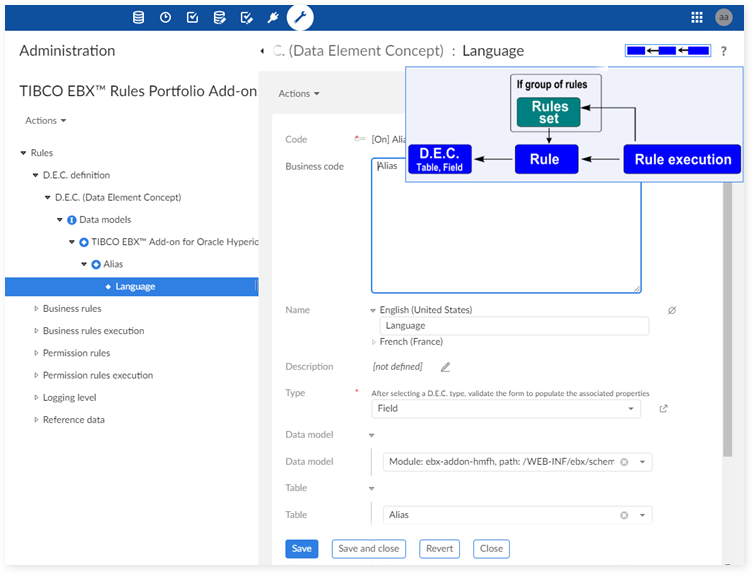Click the Revert button
Screen dimensions: 753x574
pos(439,549)
